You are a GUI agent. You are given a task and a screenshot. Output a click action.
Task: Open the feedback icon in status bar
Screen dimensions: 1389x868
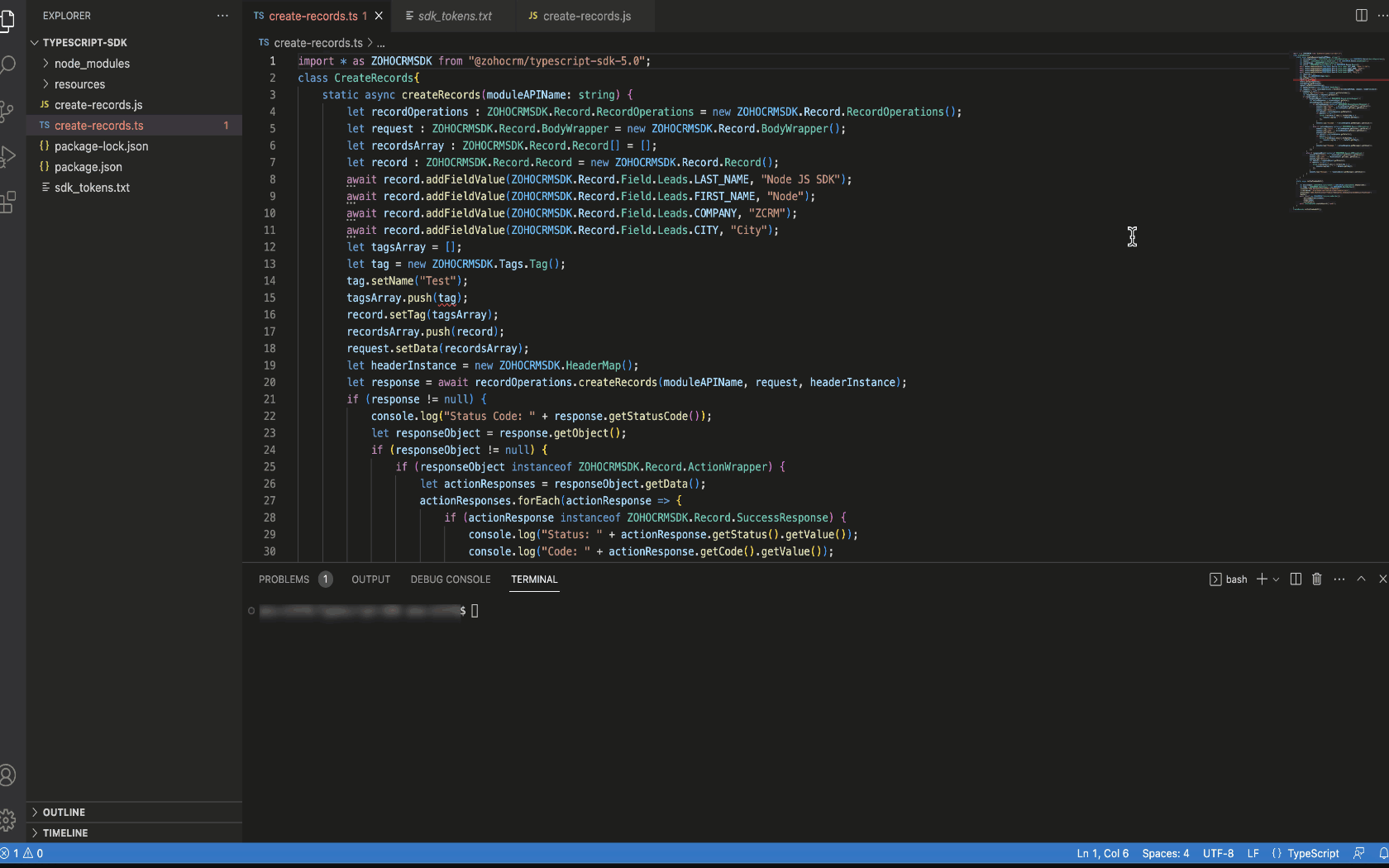coord(1358,854)
